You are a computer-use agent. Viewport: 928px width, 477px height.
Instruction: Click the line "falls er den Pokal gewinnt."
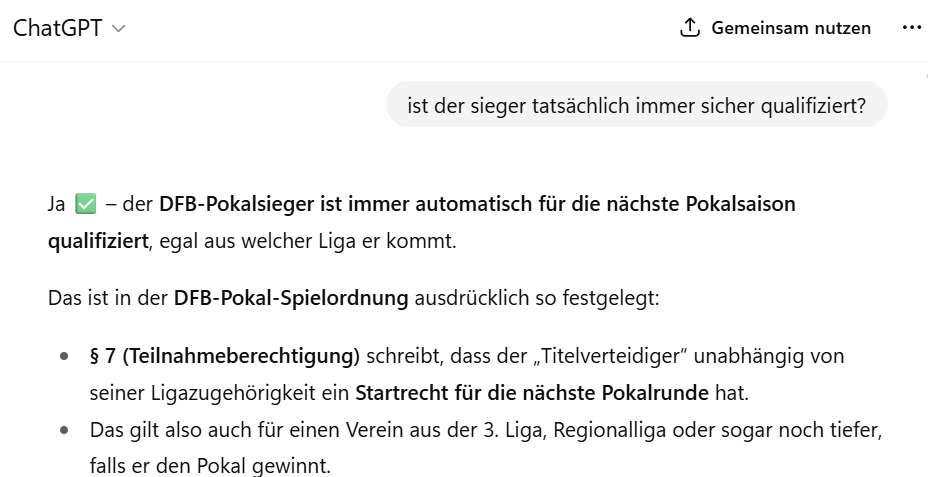[x=210, y=466]
